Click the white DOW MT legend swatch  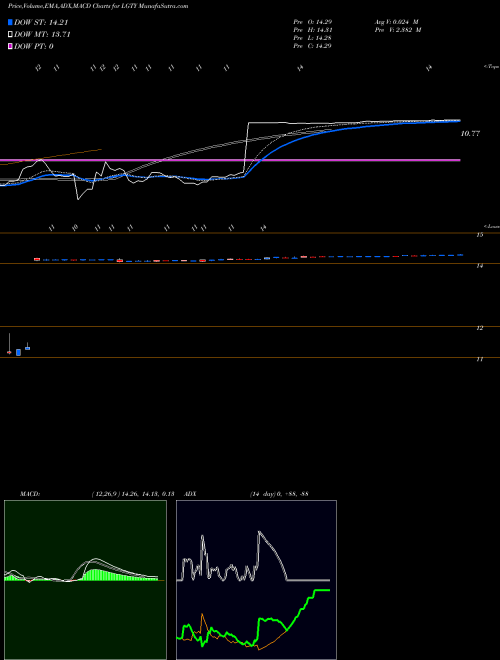[x=10, y=35]
